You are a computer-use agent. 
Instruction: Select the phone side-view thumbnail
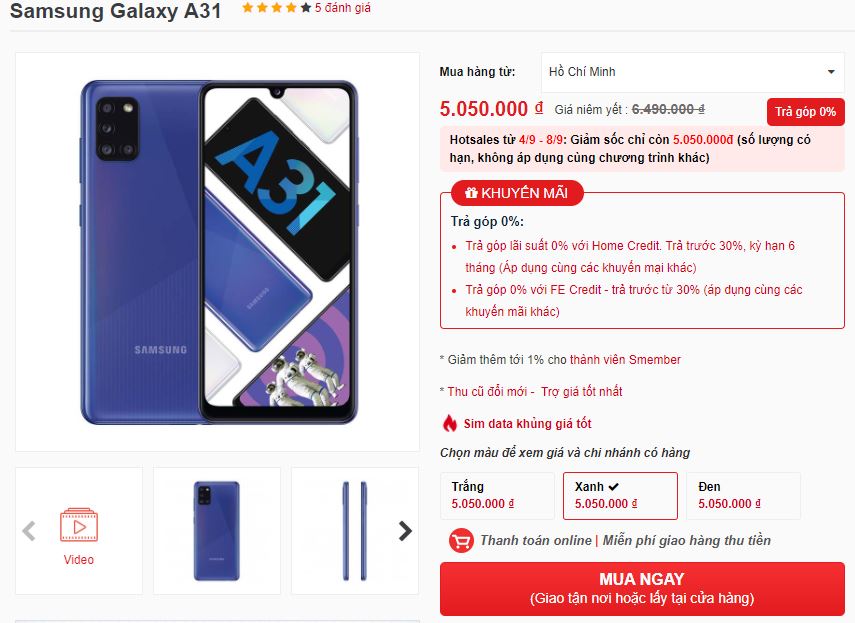(x=355, y=530)
